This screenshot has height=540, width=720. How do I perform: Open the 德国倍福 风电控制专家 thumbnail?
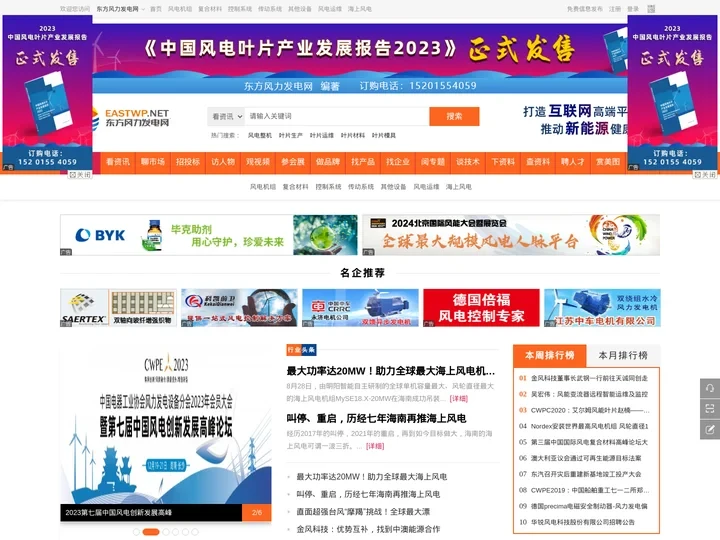[481, 308]
